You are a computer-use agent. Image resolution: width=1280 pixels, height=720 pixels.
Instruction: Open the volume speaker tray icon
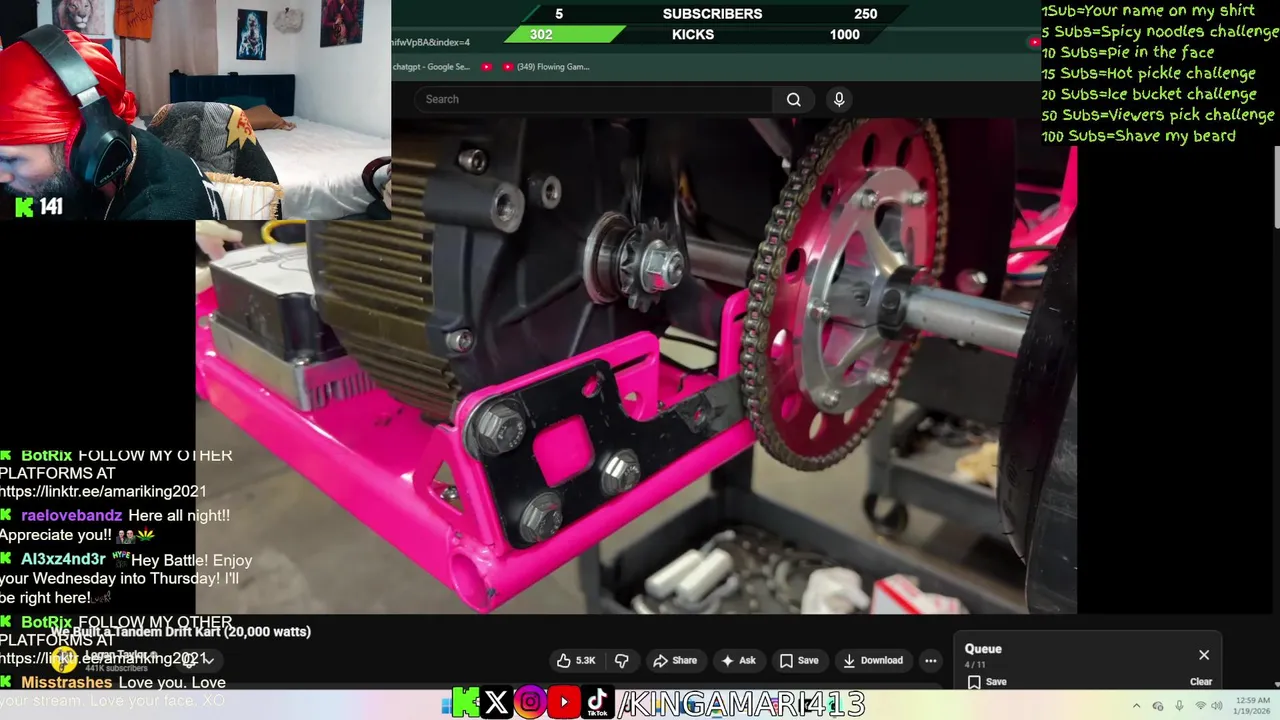(1217, 706)
